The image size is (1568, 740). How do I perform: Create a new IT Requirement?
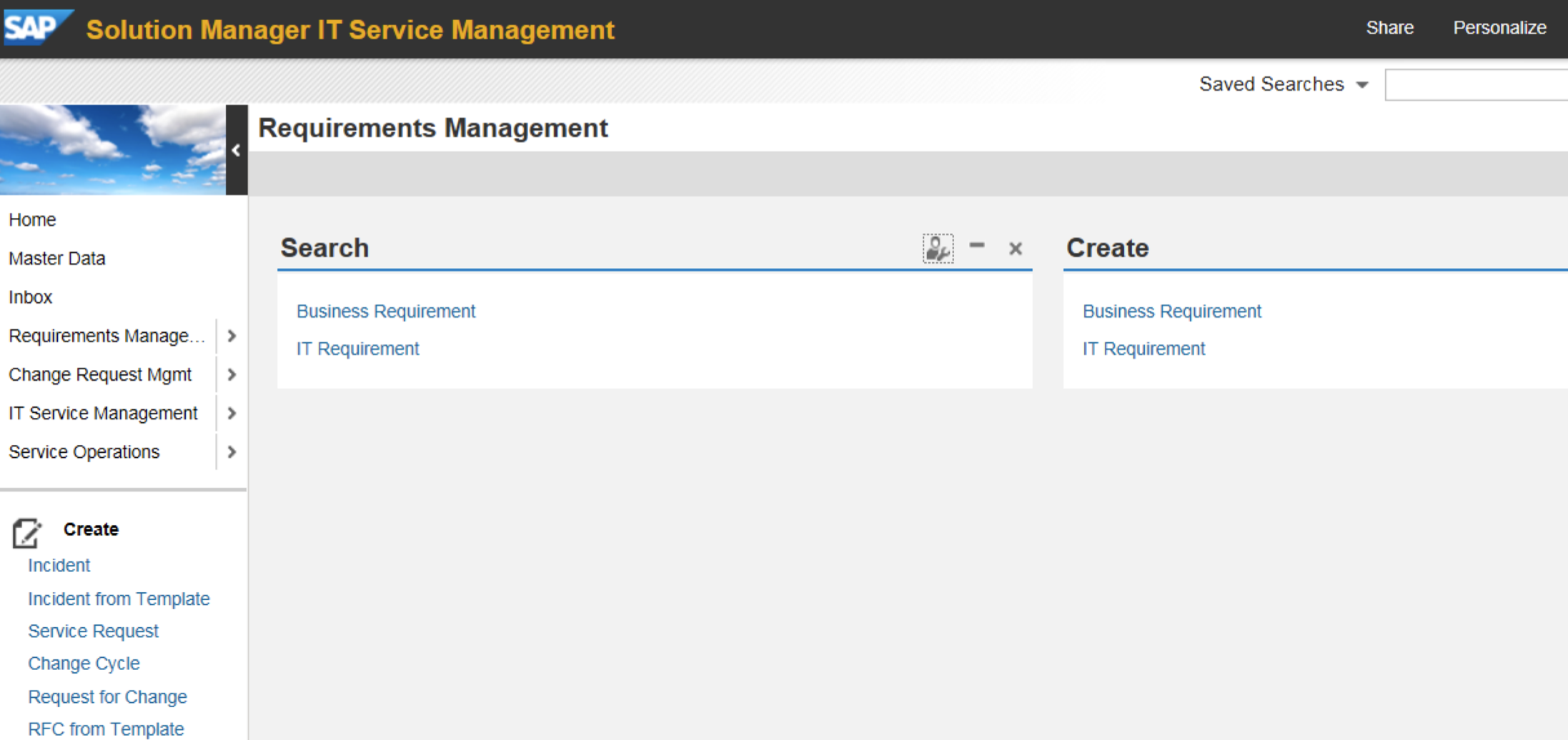[x=1143, y=349]
